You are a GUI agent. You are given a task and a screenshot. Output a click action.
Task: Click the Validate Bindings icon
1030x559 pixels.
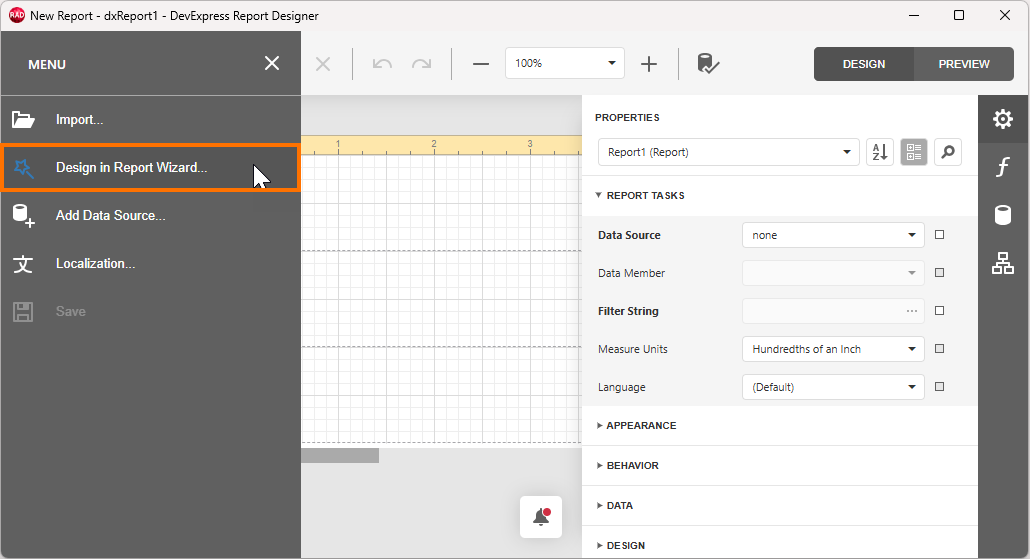(708, 64)
